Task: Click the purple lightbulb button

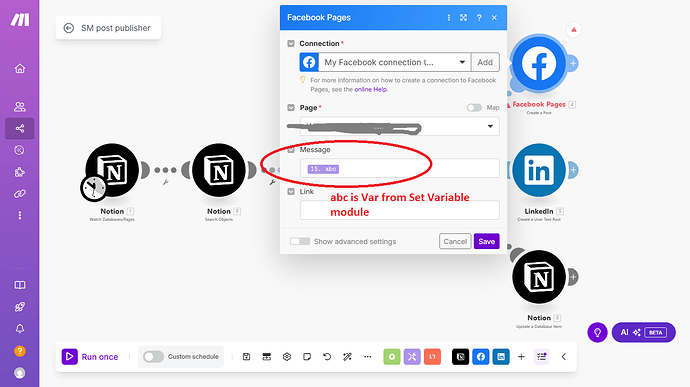Action: pyautogui.click(x=597, y=332)
